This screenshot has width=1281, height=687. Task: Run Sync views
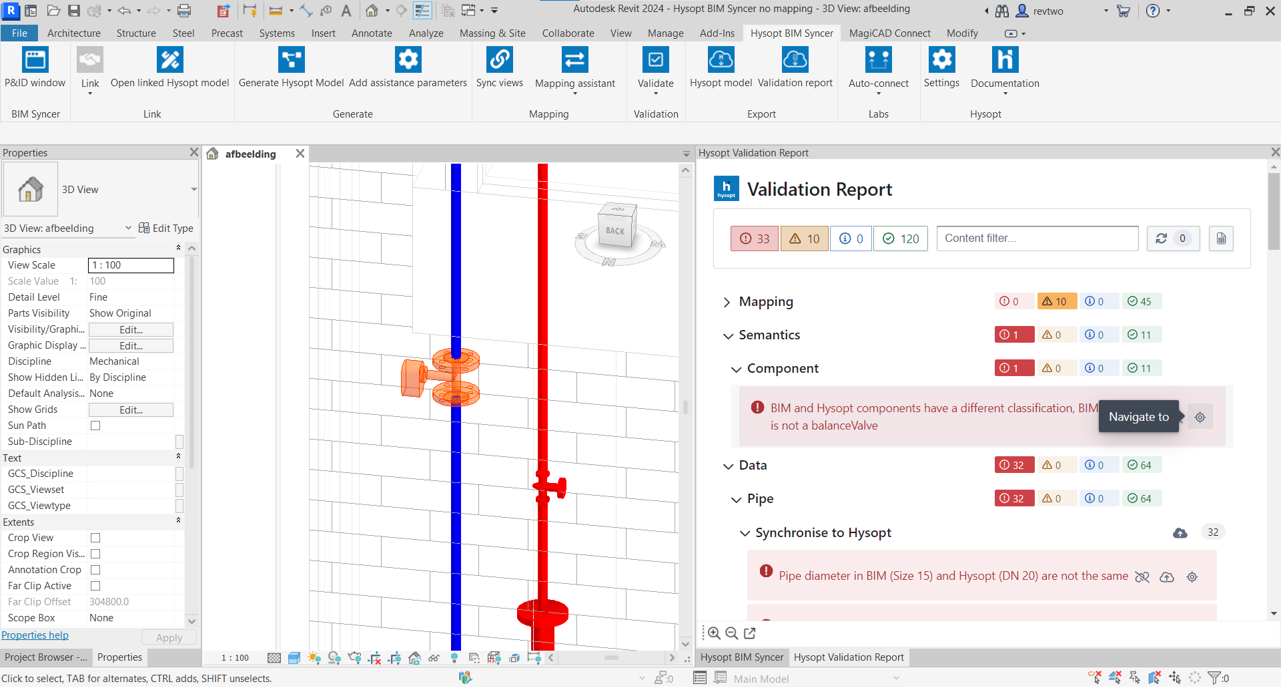click(x=499, y=69)
